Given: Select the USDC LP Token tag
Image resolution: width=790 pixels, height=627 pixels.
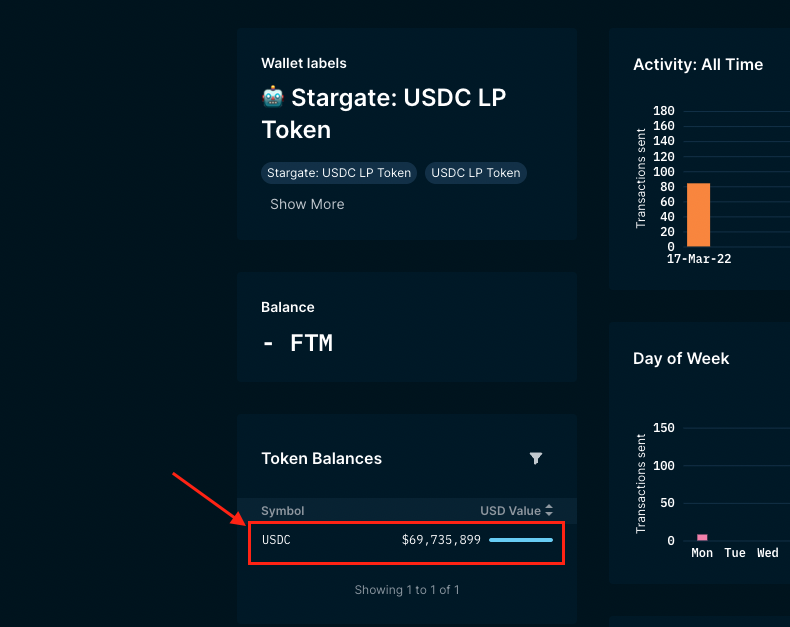Looking at the screenshot, I should click(x=476, y=173).
